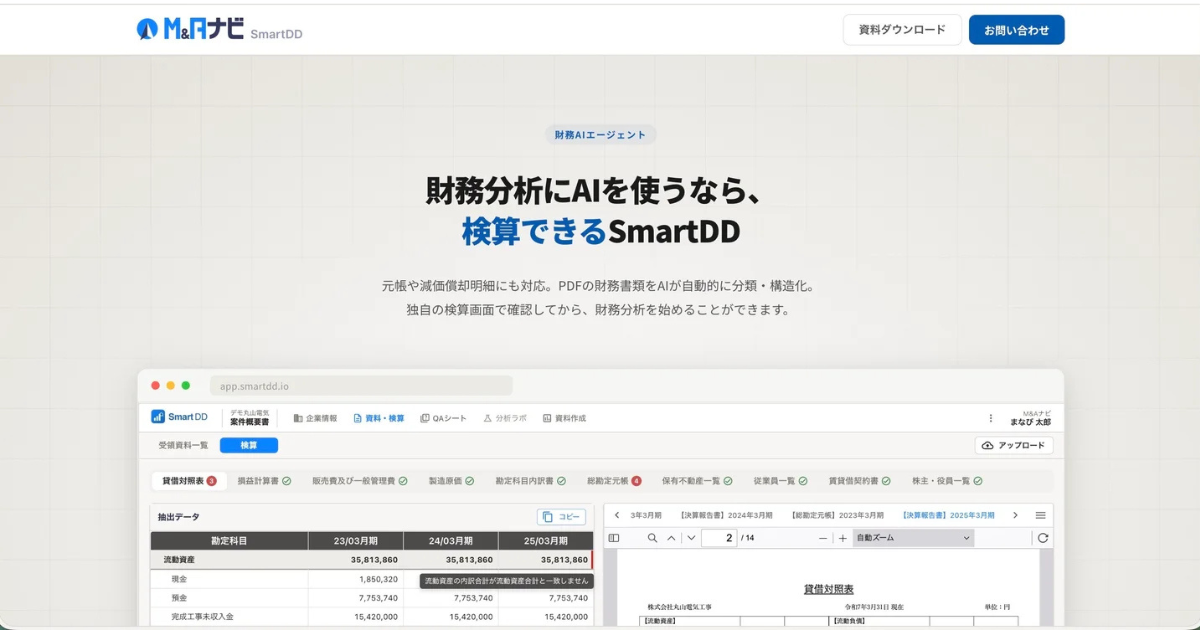1200x630 pixels.
Task: Go to previous document with left chevron
Action: [x=617, y=515]
